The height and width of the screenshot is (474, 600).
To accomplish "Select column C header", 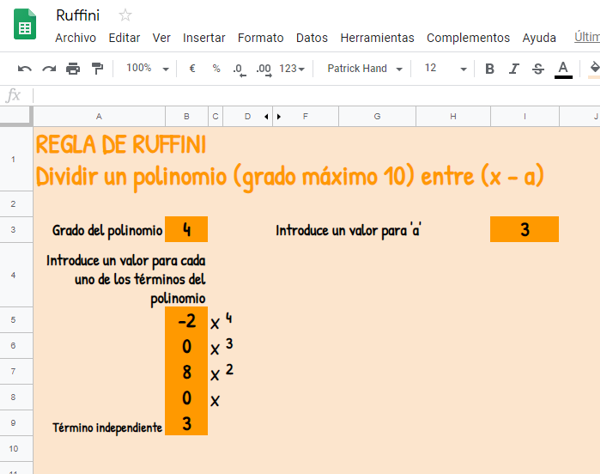I will 215,117.
